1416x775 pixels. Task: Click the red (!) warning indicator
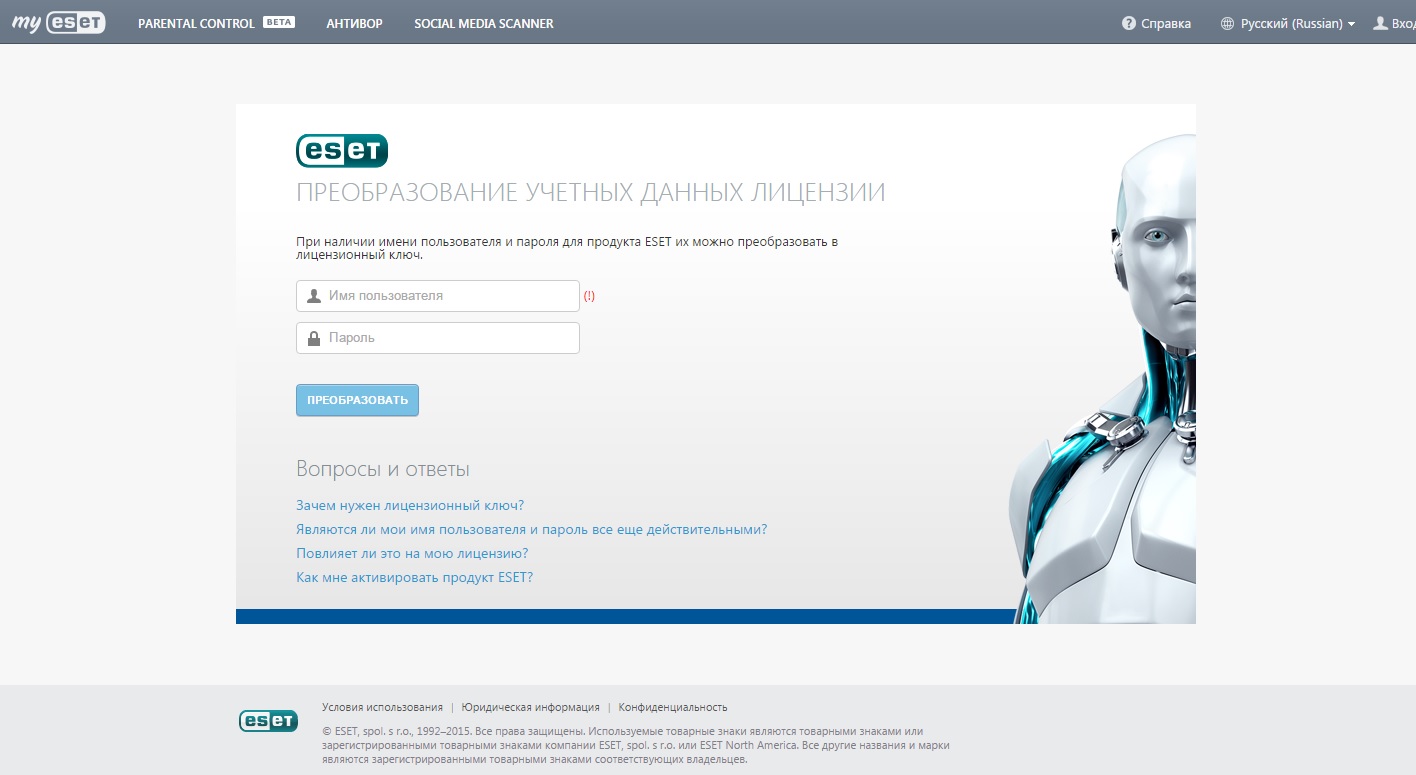pos(589,296)
